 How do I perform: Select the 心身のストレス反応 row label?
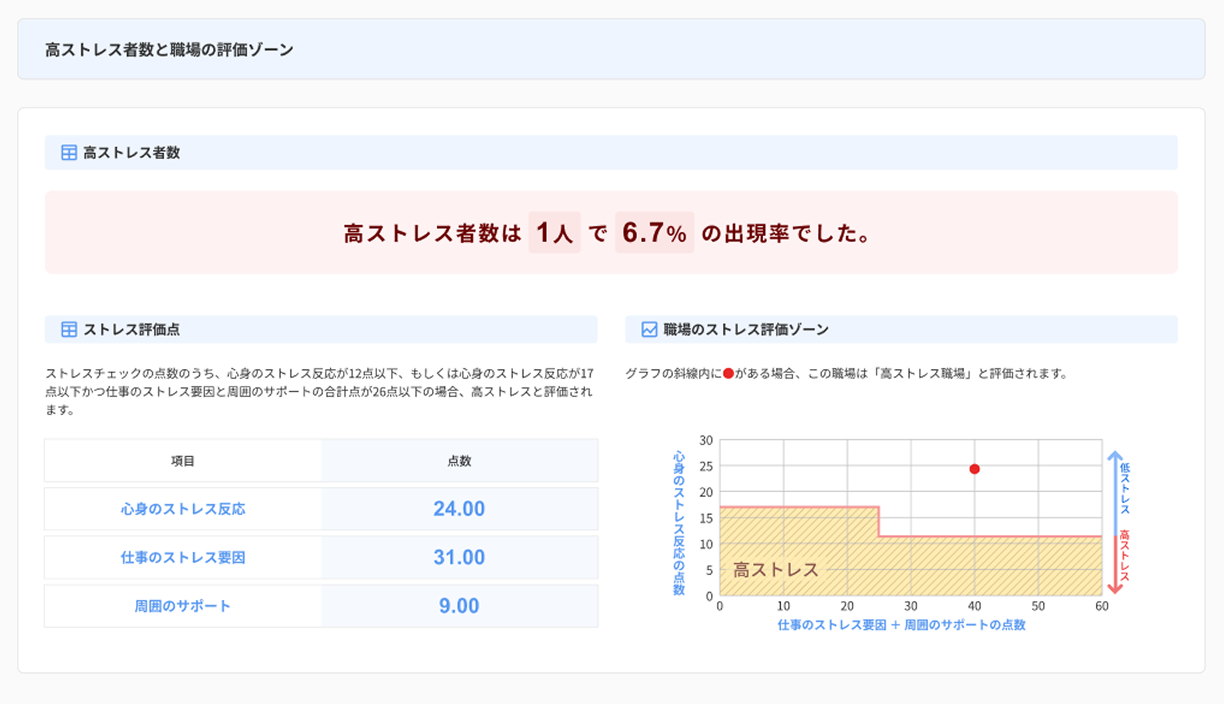click(x=183, y=509)
